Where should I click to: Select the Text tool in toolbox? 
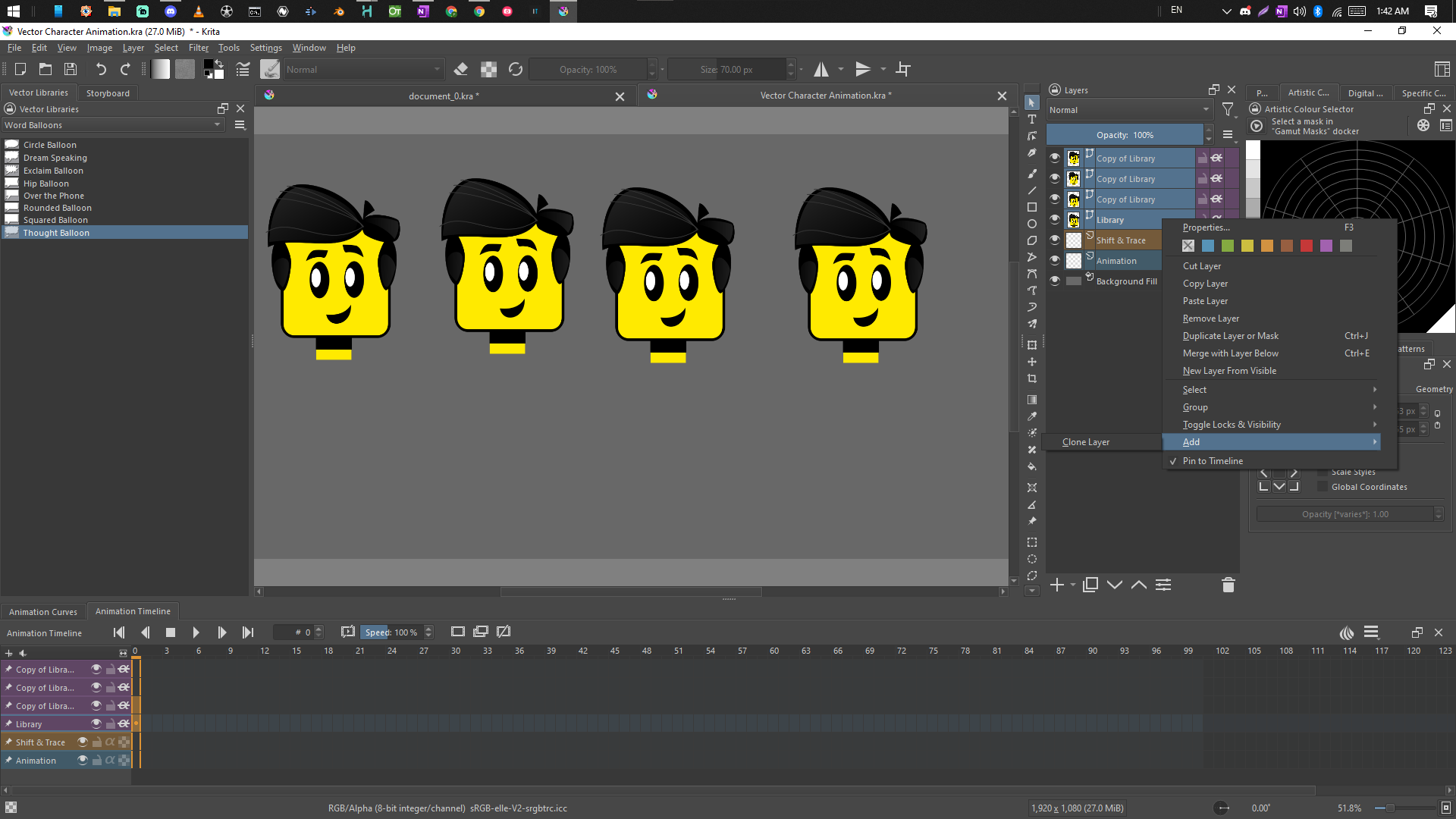point(1032,119)
